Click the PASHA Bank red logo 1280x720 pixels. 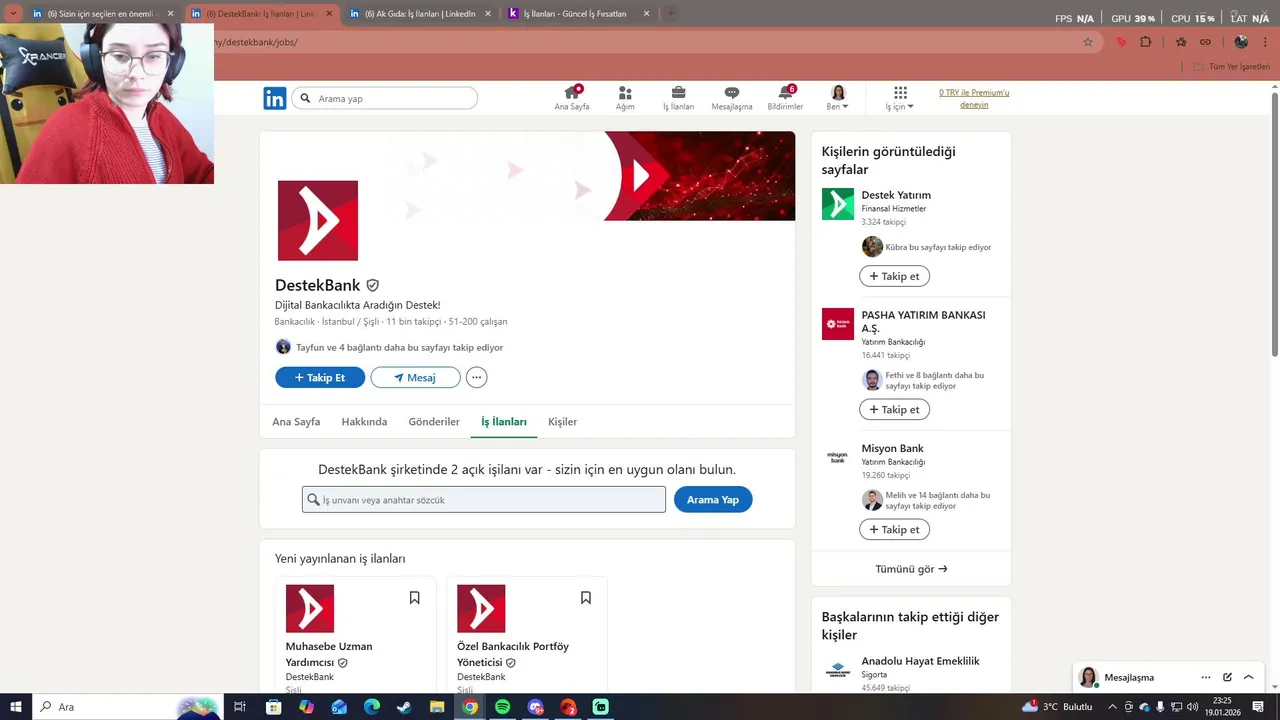tap(838, 324)
